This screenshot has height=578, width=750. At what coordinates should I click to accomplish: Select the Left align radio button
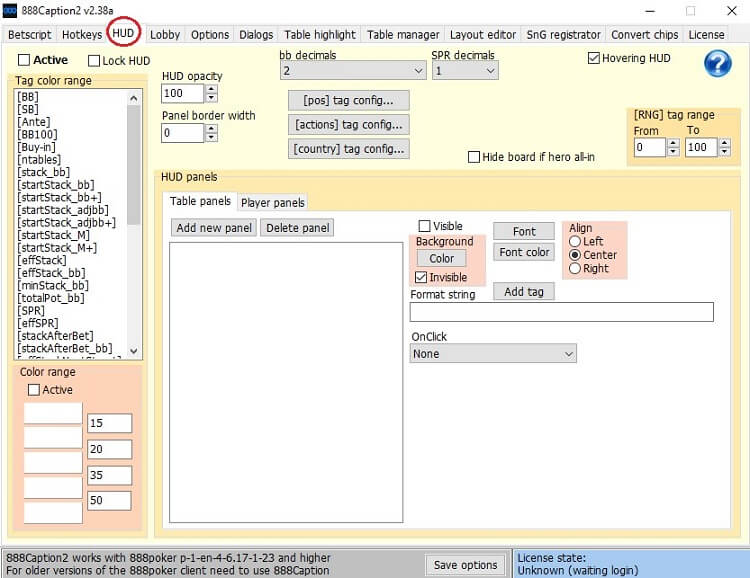click(575, 241)
